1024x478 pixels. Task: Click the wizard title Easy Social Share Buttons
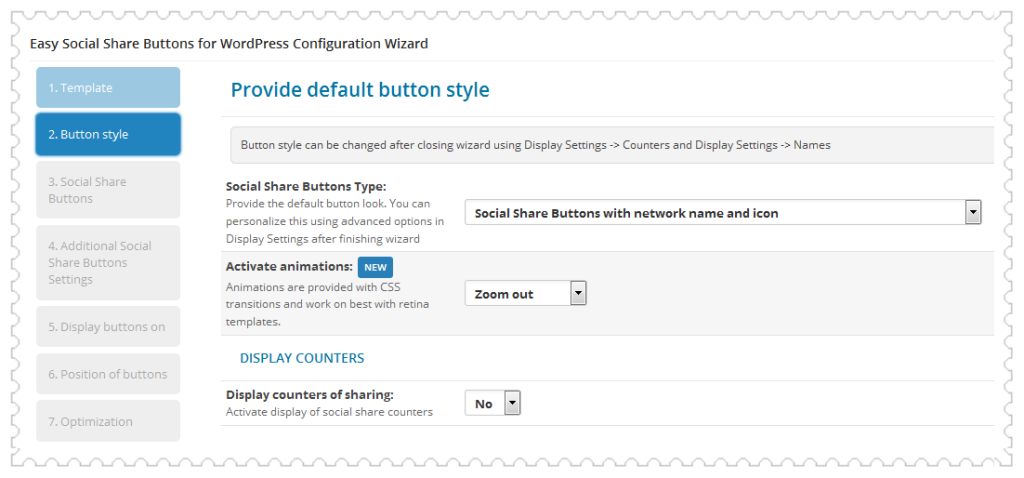tap(229, 44)
